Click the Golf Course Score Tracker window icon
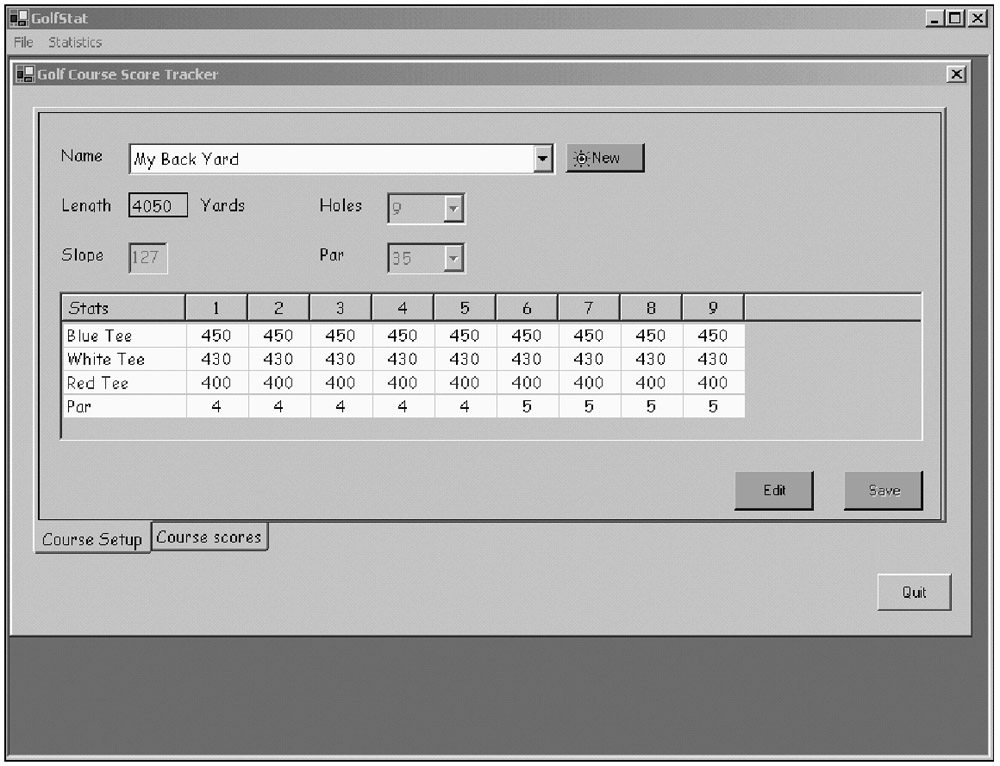Viewport: 1000px width, 766px height. (x=24, y=75)
